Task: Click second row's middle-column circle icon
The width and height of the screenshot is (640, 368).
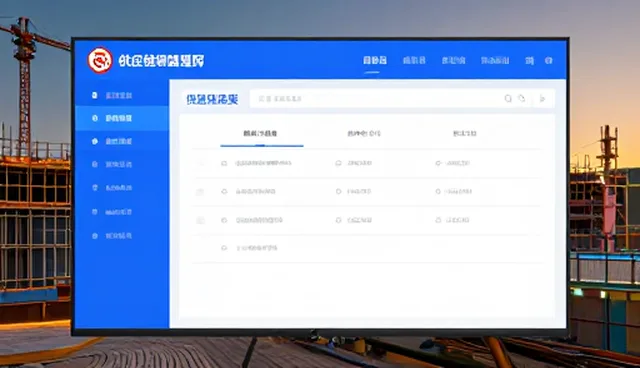Action: pos(338,191)
